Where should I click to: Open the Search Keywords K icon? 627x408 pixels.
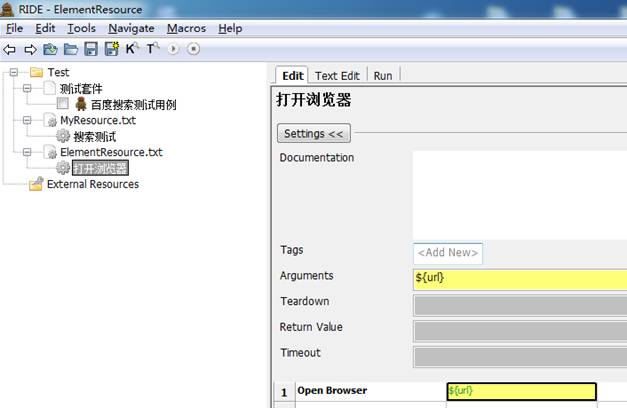pos(131,48)
